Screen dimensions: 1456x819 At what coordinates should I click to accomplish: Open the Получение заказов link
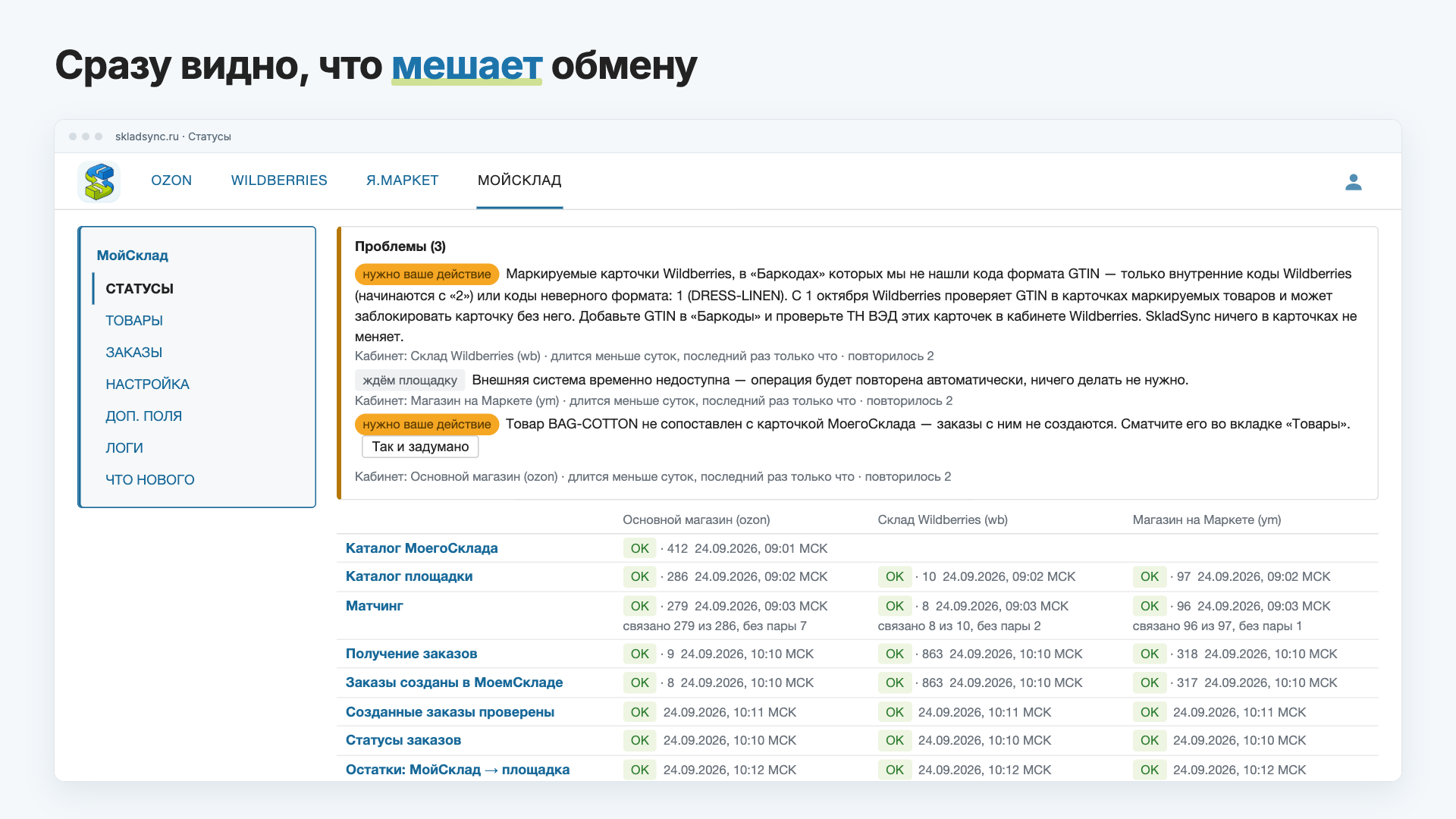(x=412, y=654)
